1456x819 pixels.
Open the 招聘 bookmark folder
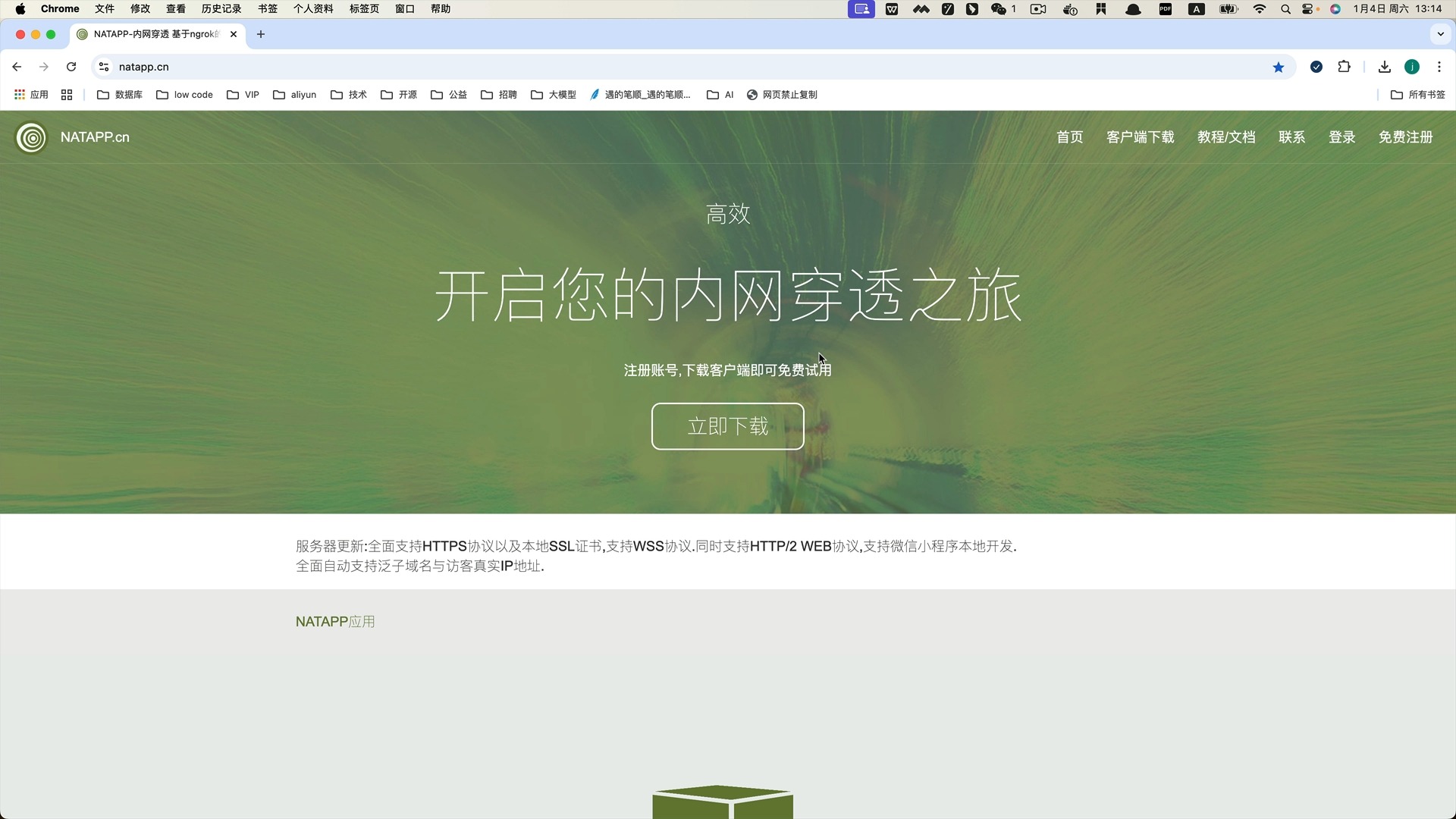pos(499,95)
